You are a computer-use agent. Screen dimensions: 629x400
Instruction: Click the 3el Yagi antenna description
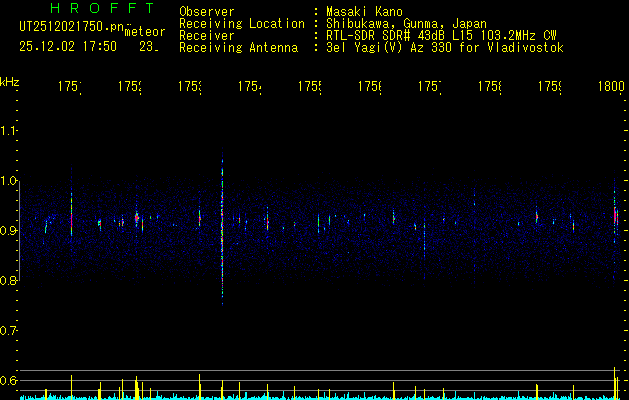point(445,48)
